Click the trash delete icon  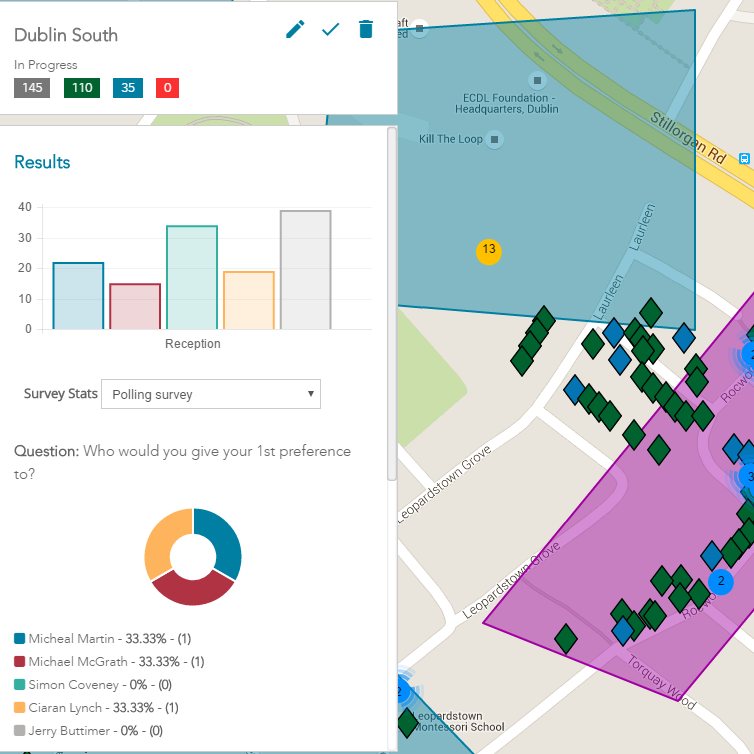pos(366,29)
